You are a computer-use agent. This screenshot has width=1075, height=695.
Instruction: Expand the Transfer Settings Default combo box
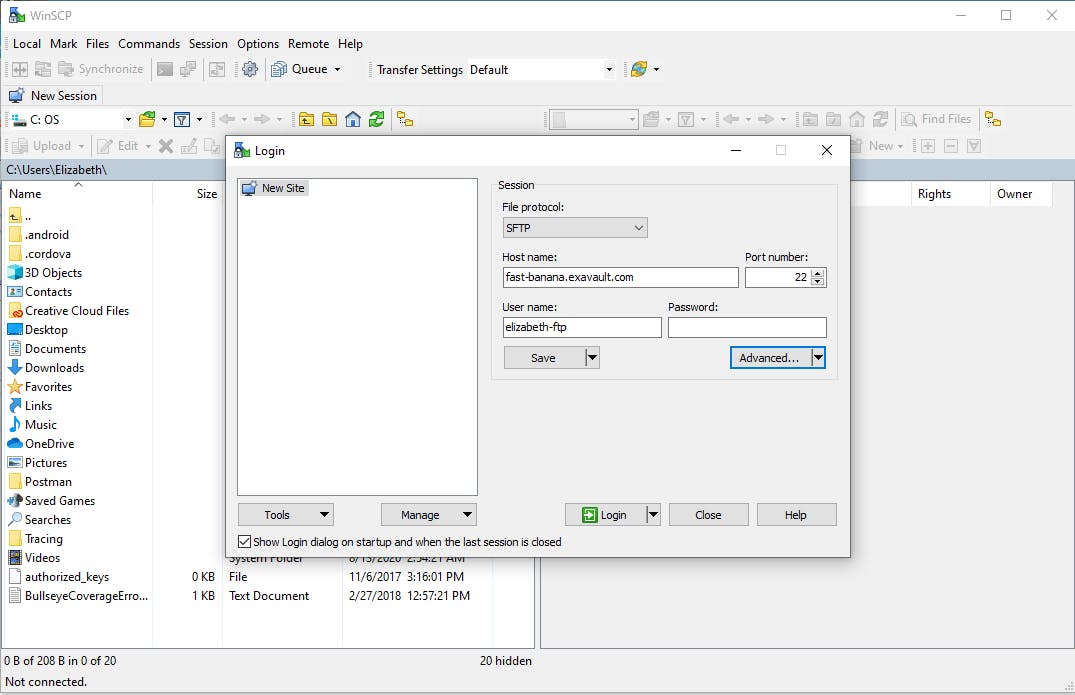[x=608, y=69]
